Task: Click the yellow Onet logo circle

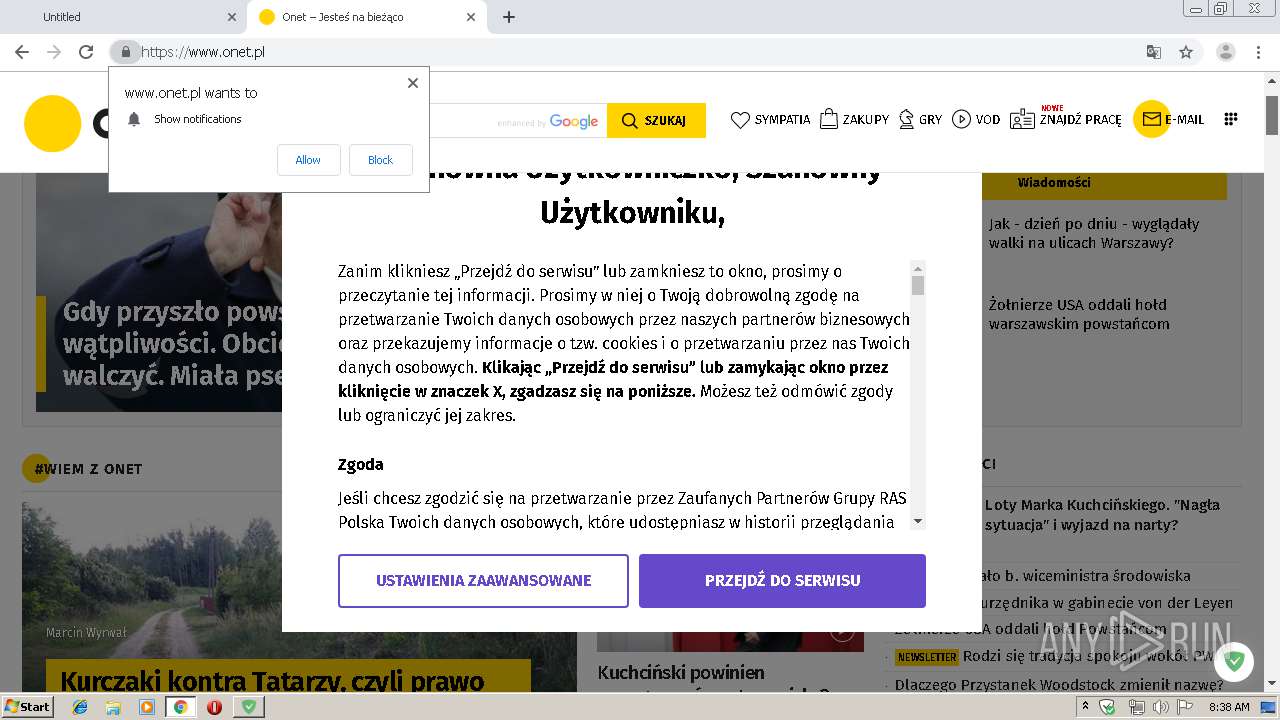Action: point(52,124)
